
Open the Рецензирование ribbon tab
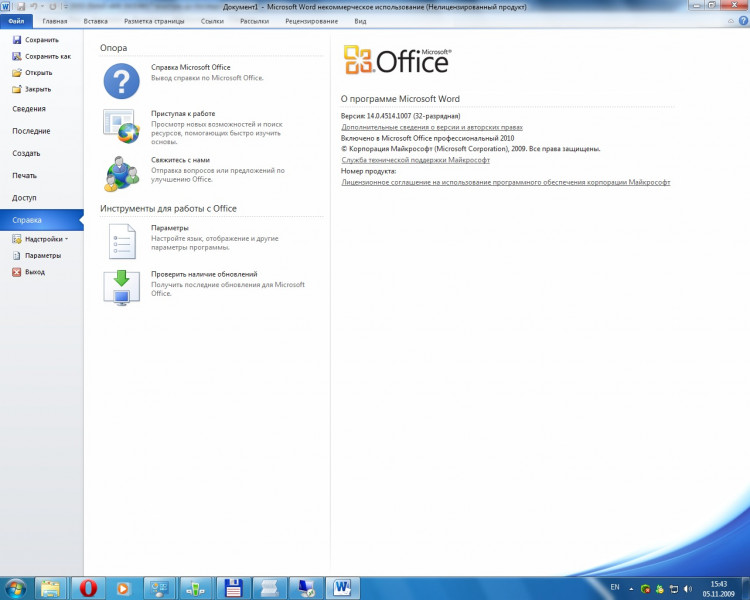coord(311,22)
